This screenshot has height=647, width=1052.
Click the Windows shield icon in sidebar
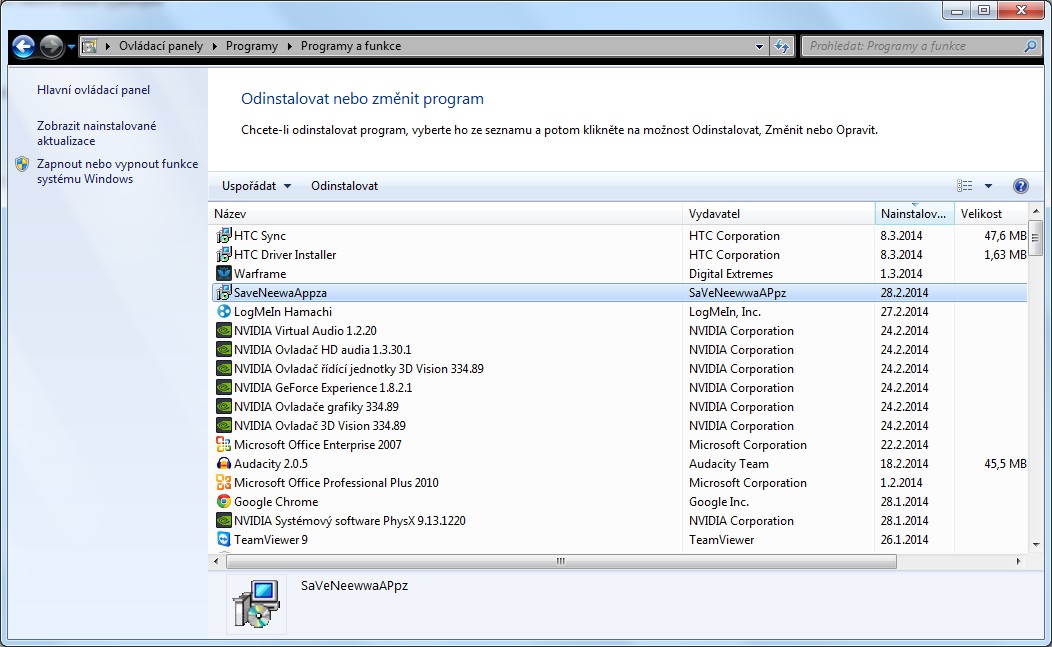[x=22, y=164]
